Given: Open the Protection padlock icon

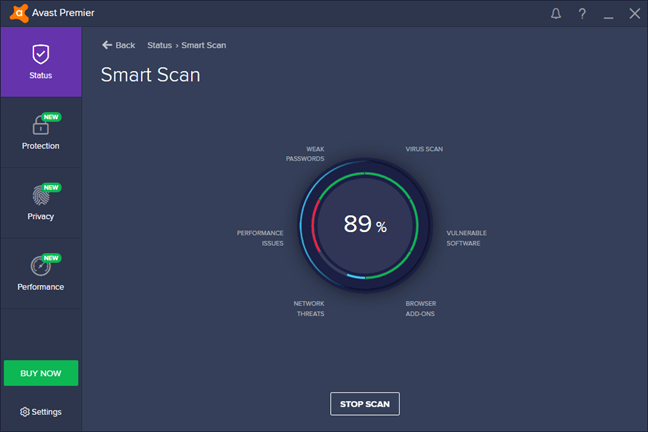Looking at the screenshot, I should coord(40,125).
